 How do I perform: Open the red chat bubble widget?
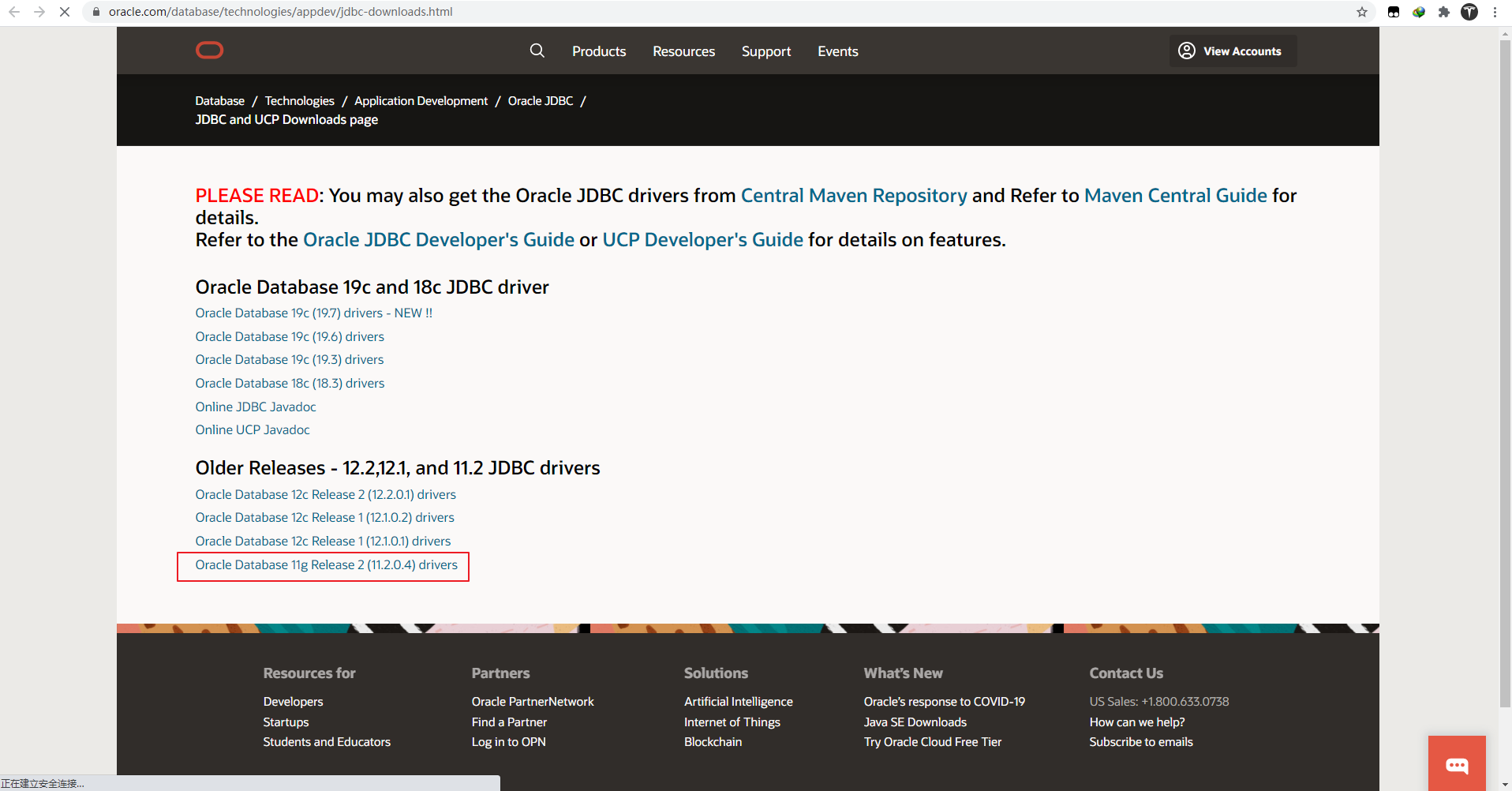[1457, 763]
